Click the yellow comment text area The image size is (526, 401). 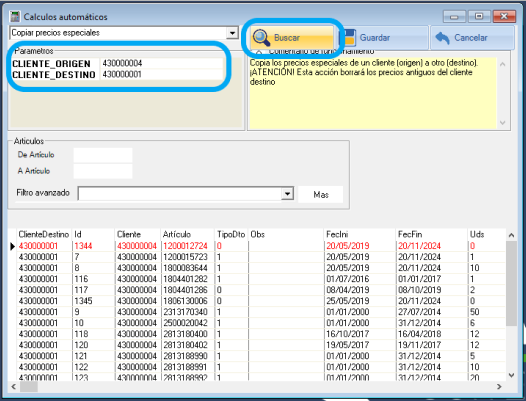coord(373,93)
